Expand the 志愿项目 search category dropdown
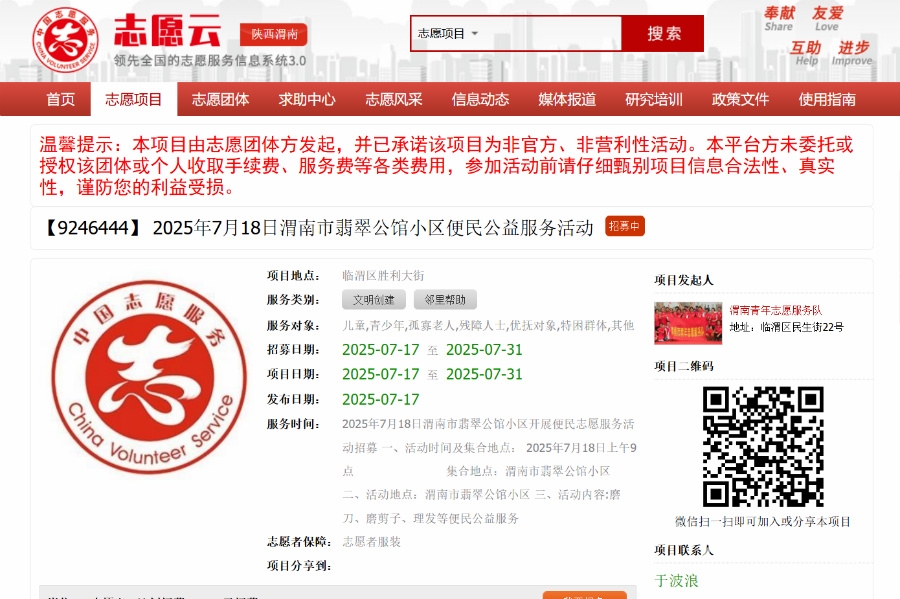This screenshot has width=900, height=599. tap(447, 33)
